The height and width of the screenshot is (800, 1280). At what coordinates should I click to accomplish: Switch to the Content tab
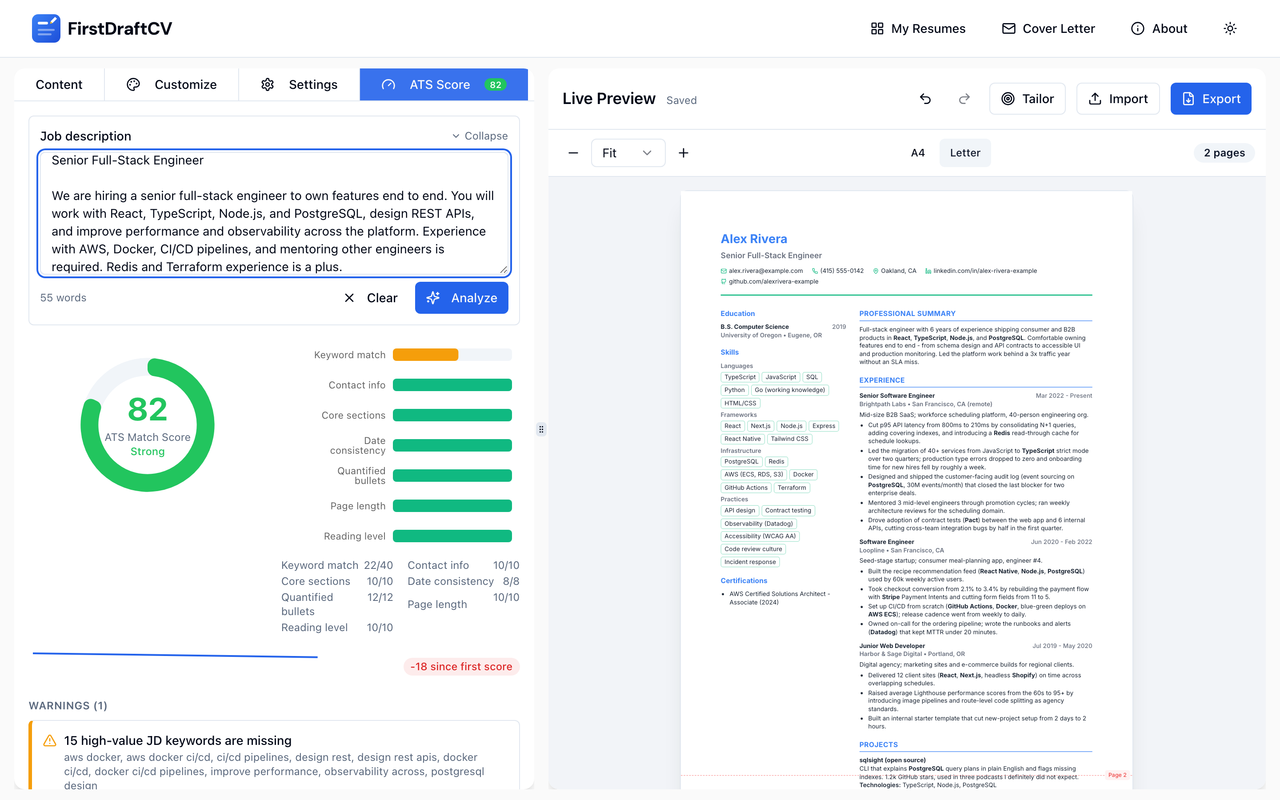click(59, 84)
